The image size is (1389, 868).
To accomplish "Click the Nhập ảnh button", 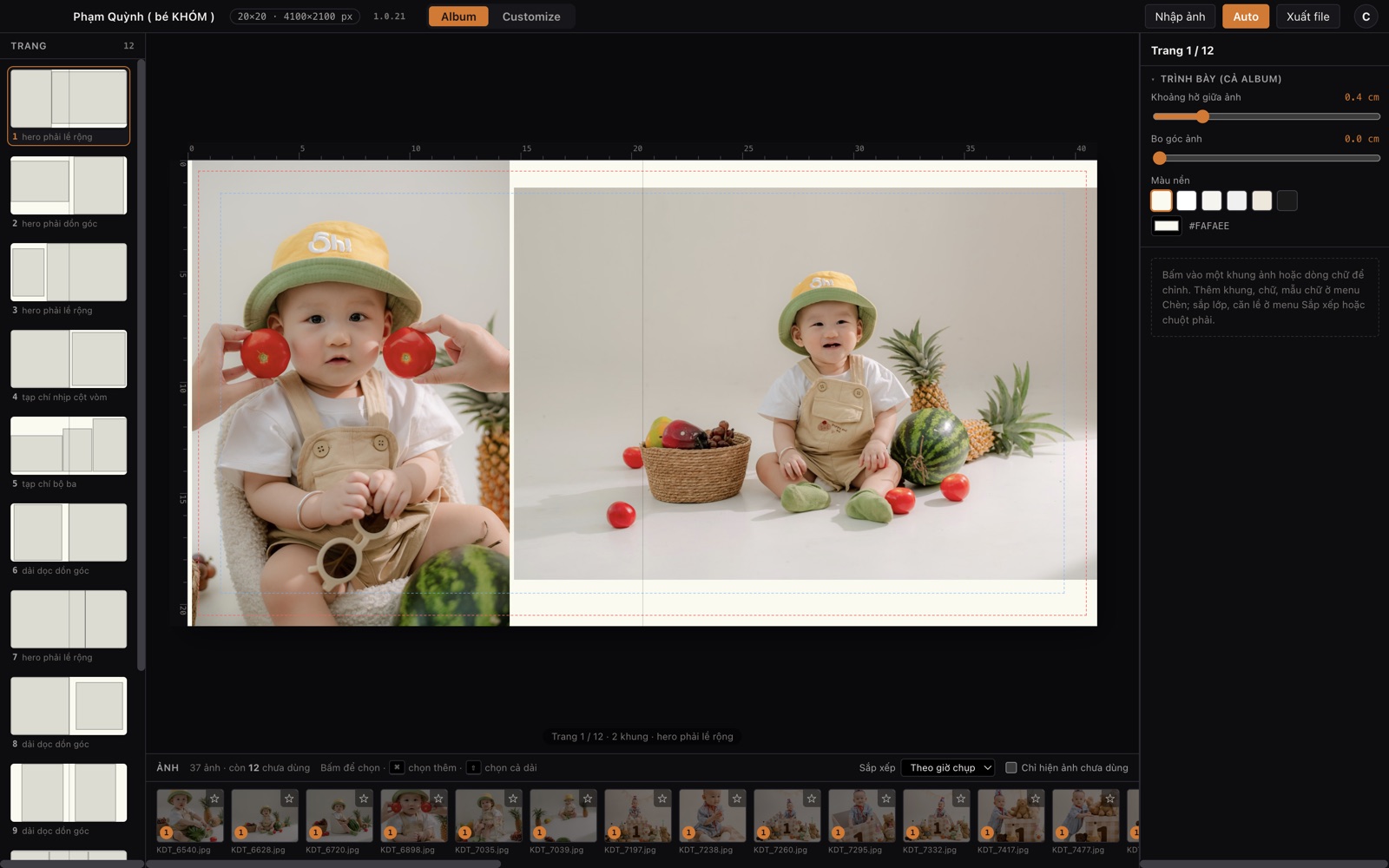I will pos(1180,16).
